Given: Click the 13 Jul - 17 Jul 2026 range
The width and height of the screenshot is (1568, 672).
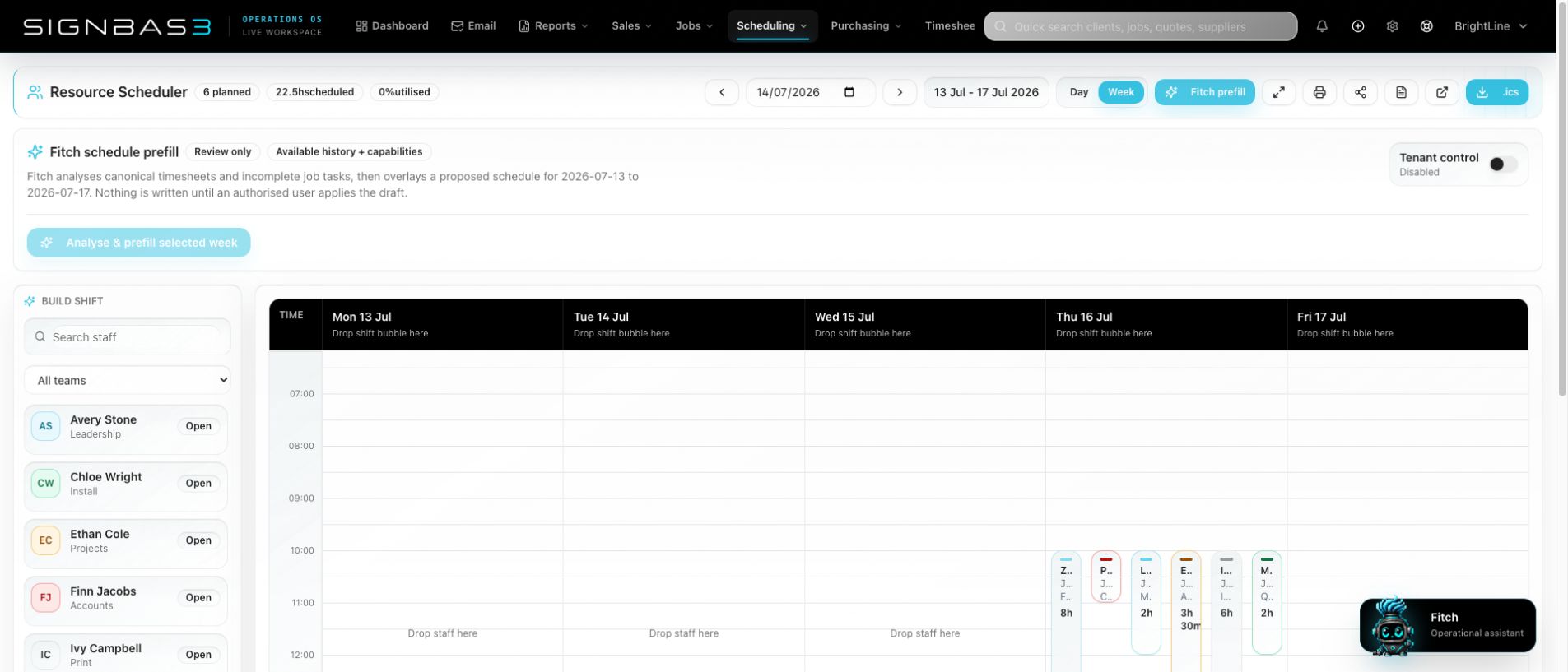Looking at the screenshot, I should [986, 92].
